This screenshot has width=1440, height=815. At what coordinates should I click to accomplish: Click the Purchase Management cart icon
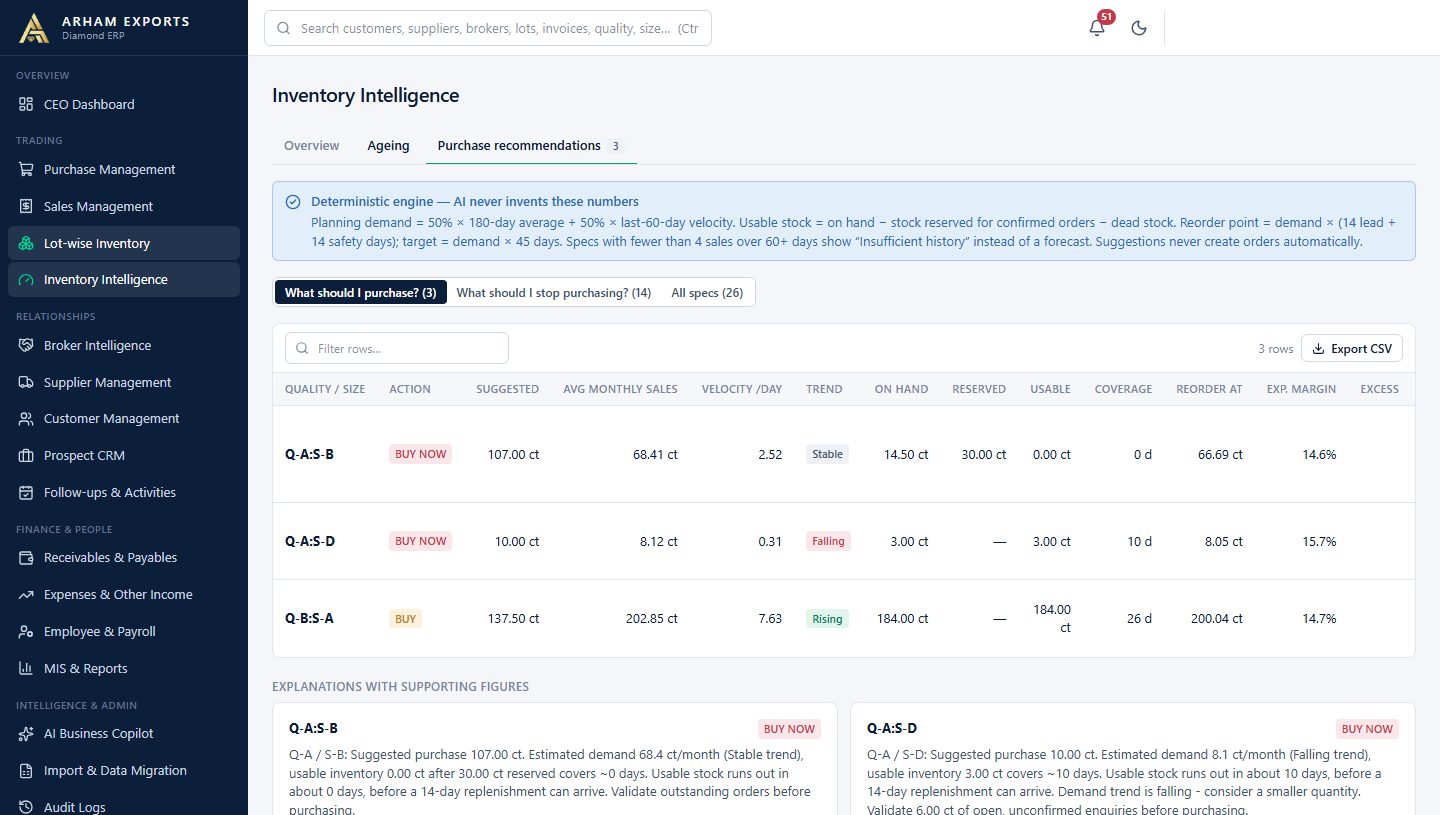26,169
